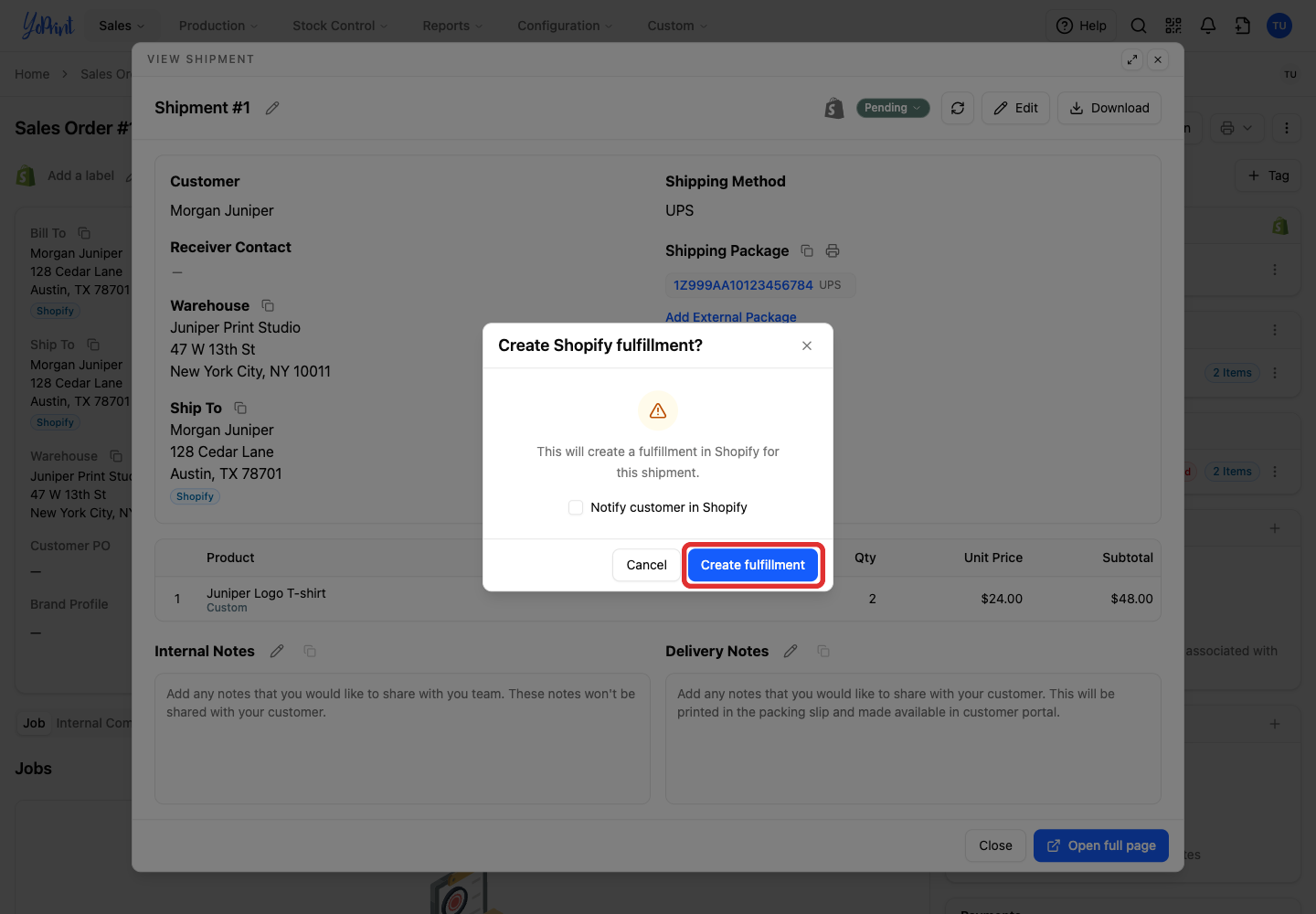Image resolution: width=1316 pixels, height=914 pixels.
Task: Open the TU user avatar menu
Action: (1279, 26)
